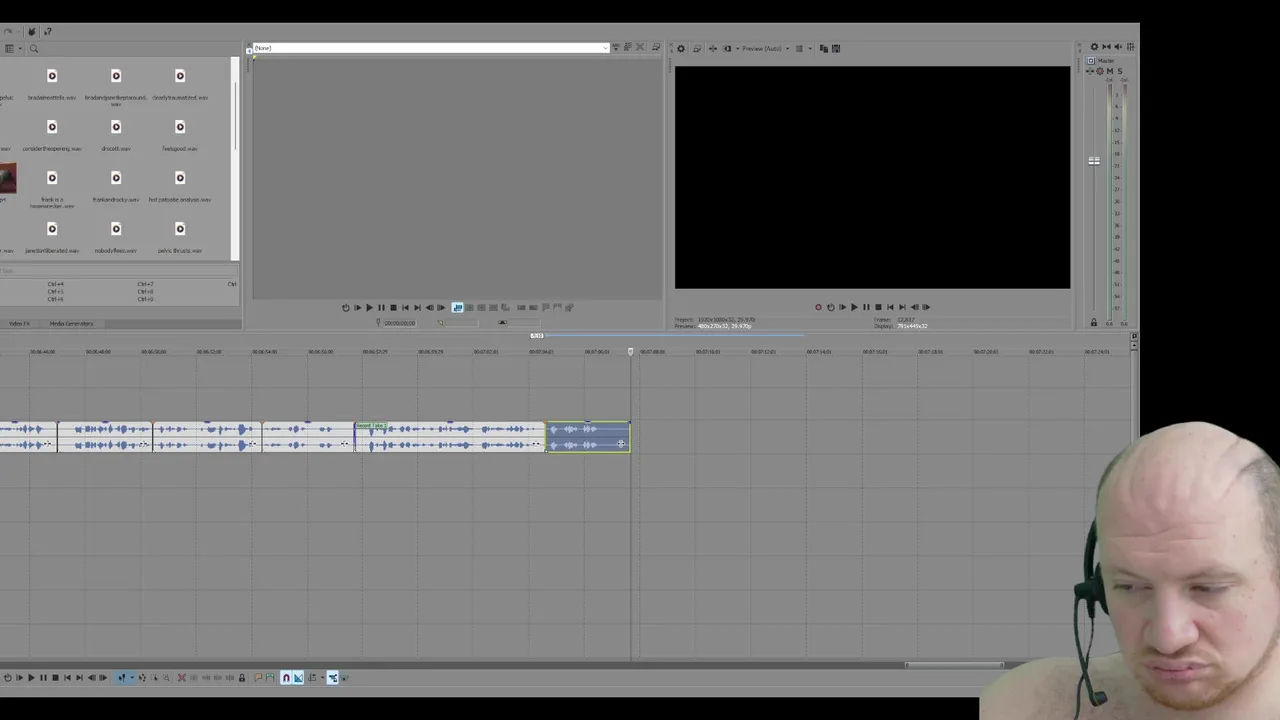Click the Master volume fader handle
Screen dimensions: 1280x720
[x=1094, y=161]
